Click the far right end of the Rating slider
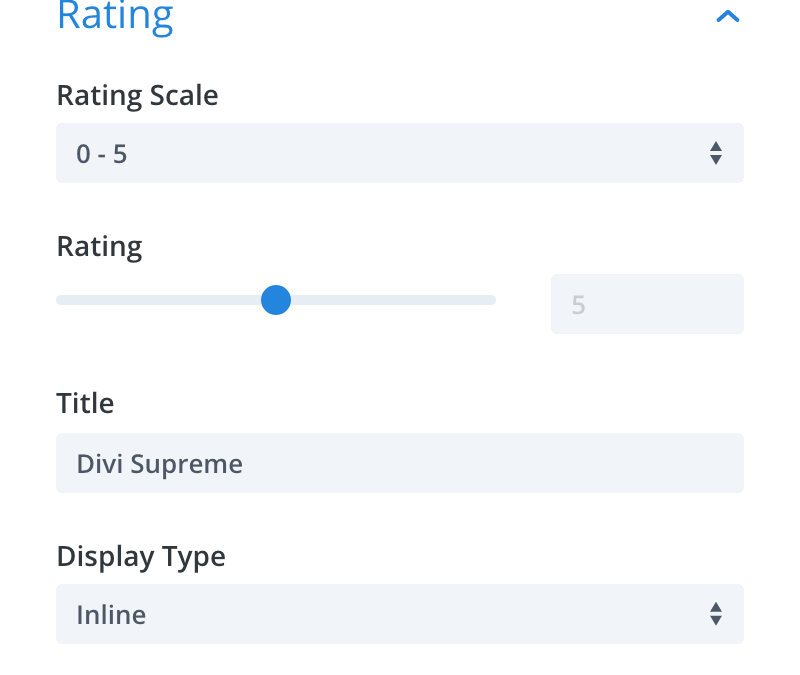The height and width of the screenshot is (675, 800). tap(493, 300)
